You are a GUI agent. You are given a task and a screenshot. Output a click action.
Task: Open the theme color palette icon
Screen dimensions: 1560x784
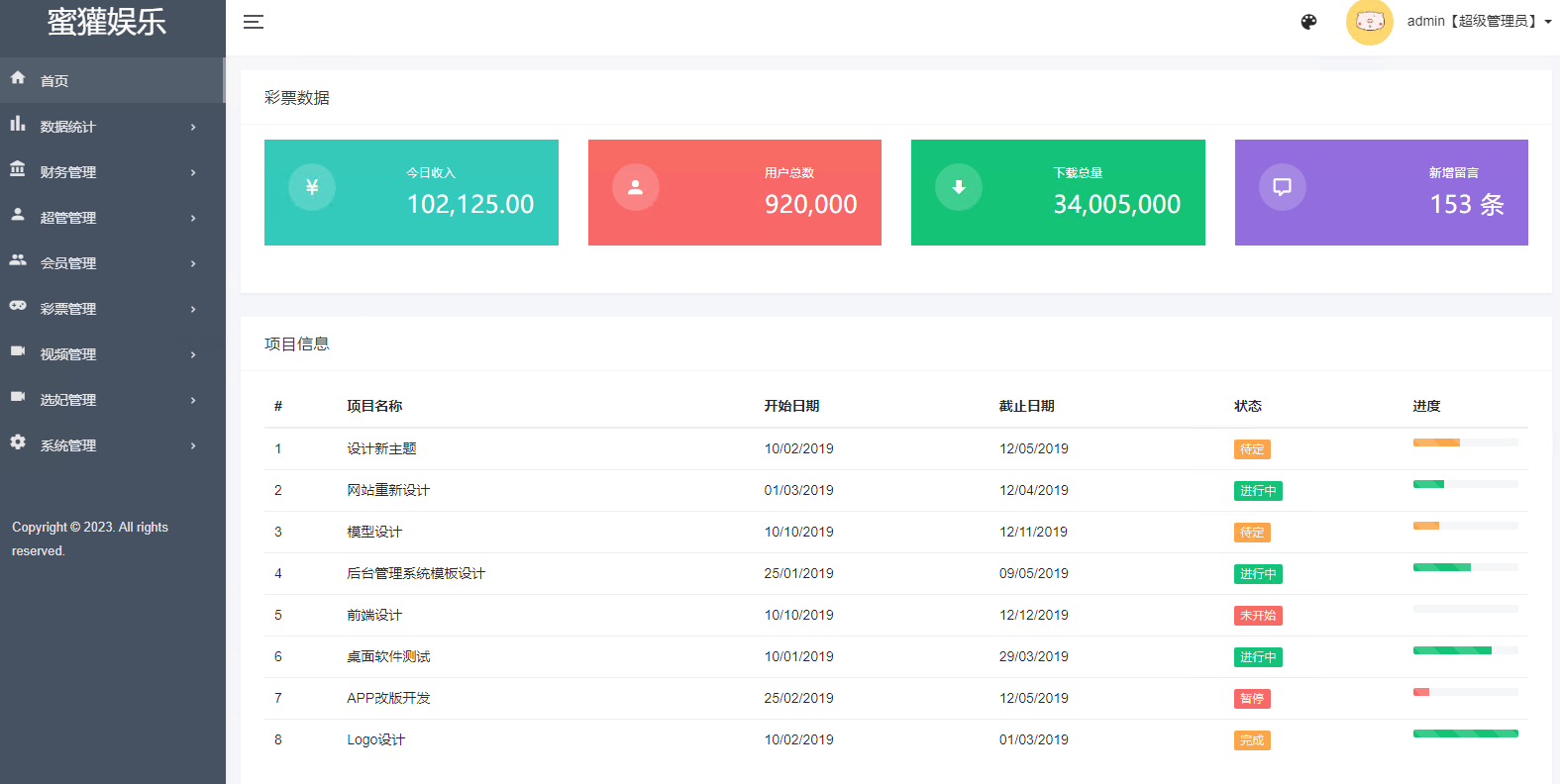[x=1308, y=22]
